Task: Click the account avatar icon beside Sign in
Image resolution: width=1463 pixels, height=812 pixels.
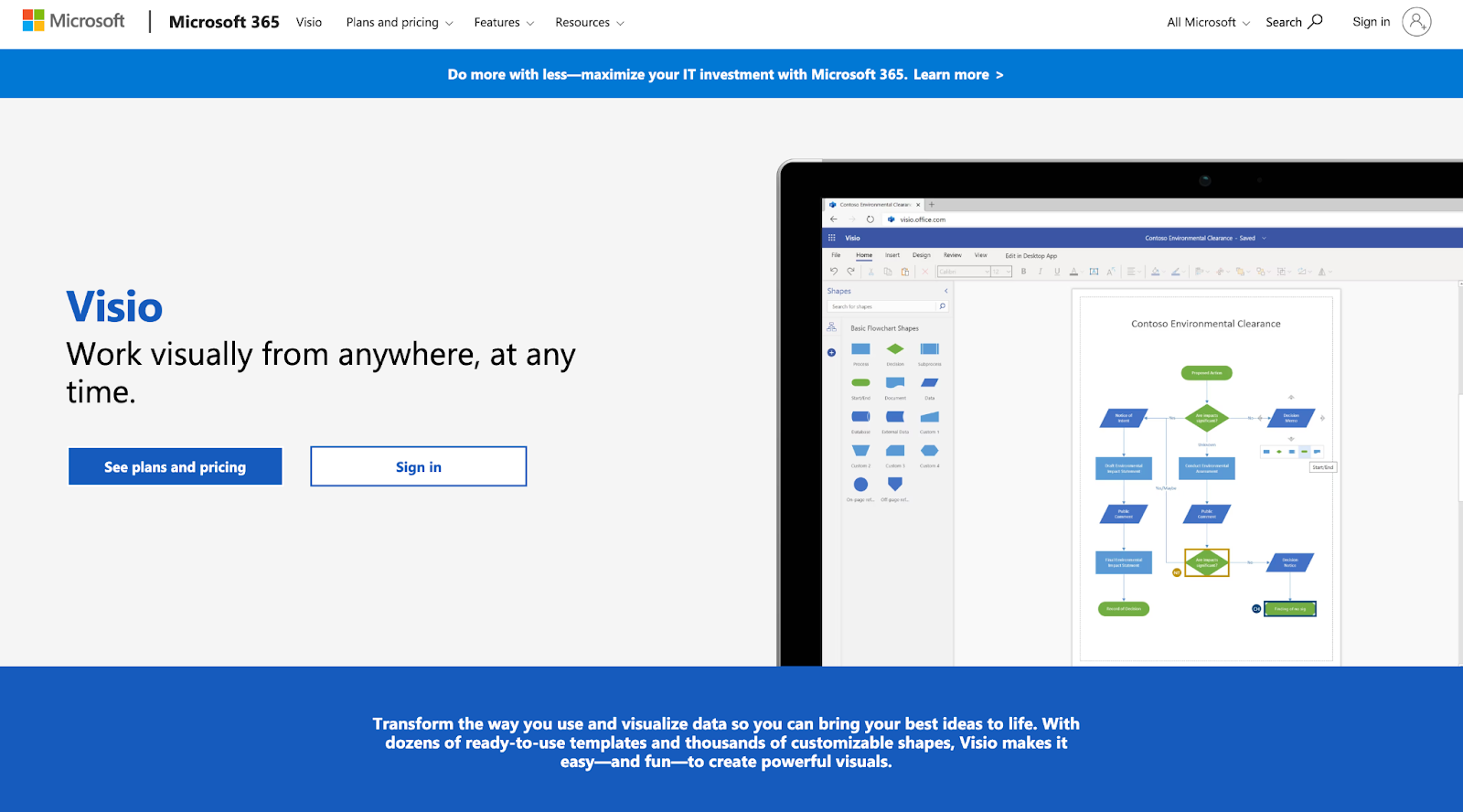Action: coord(1416,22)
